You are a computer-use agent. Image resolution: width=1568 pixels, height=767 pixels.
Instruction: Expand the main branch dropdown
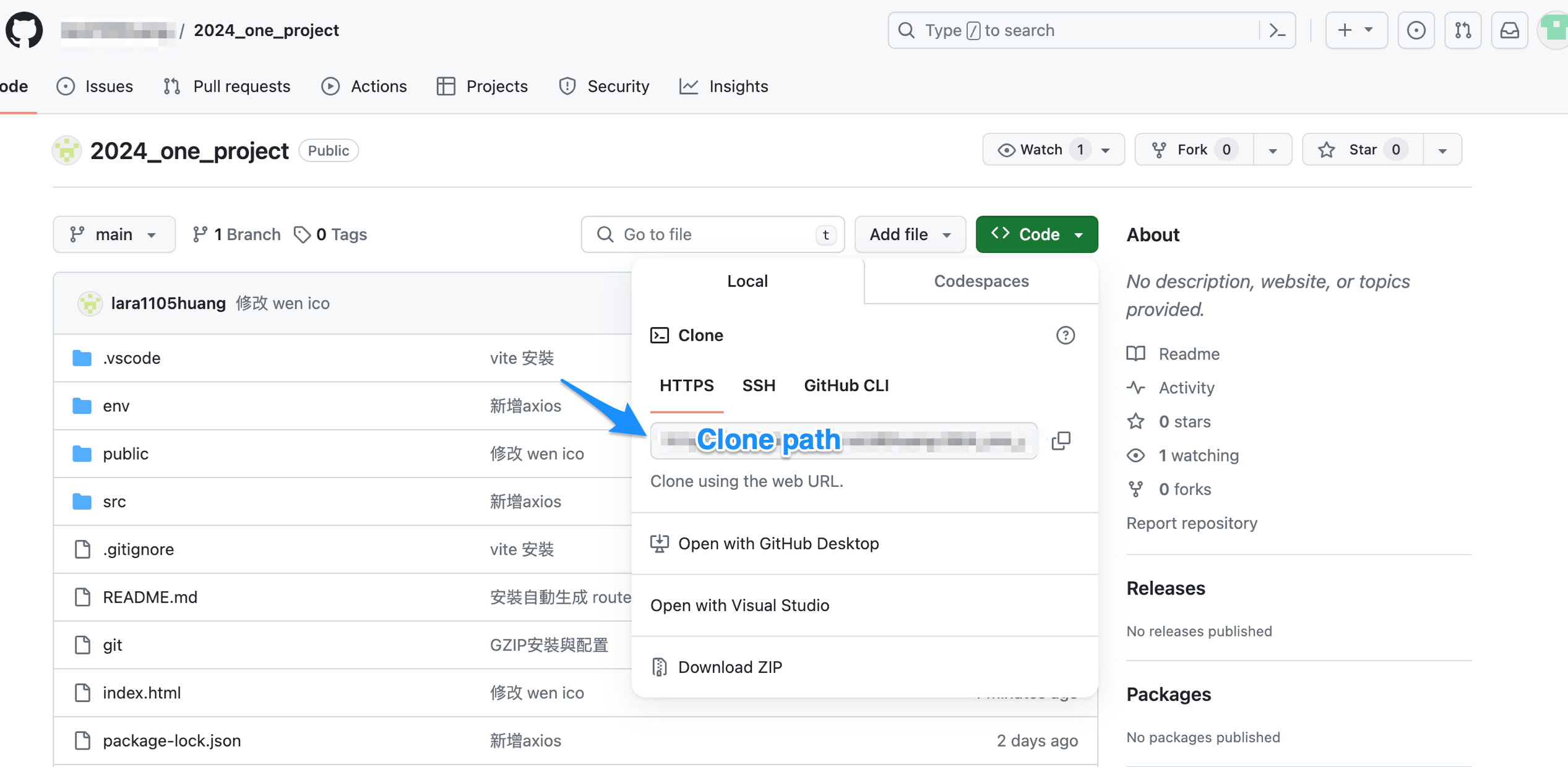click(114, 234)
